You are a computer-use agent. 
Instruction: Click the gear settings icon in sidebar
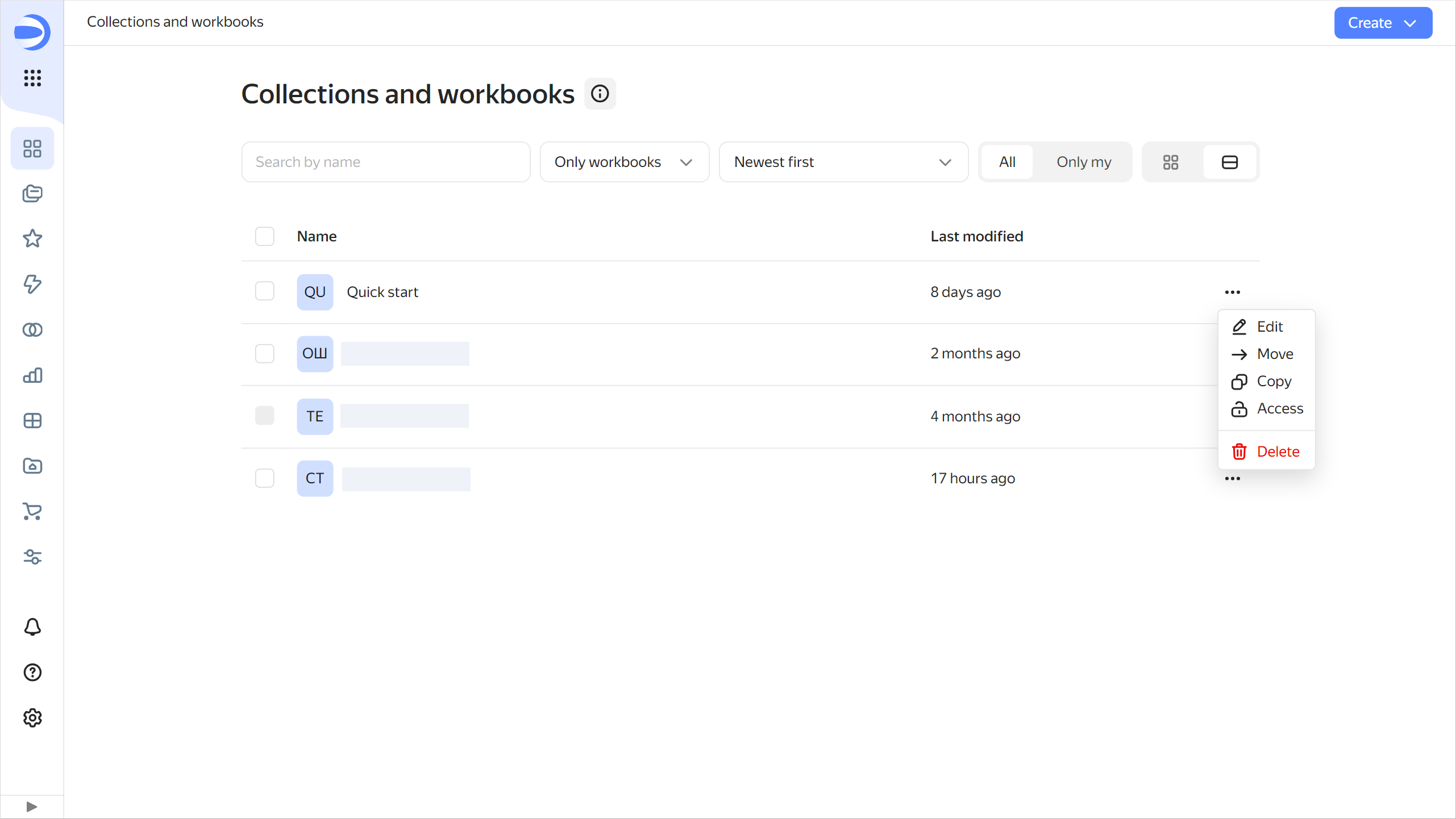(x=32, y=718)
